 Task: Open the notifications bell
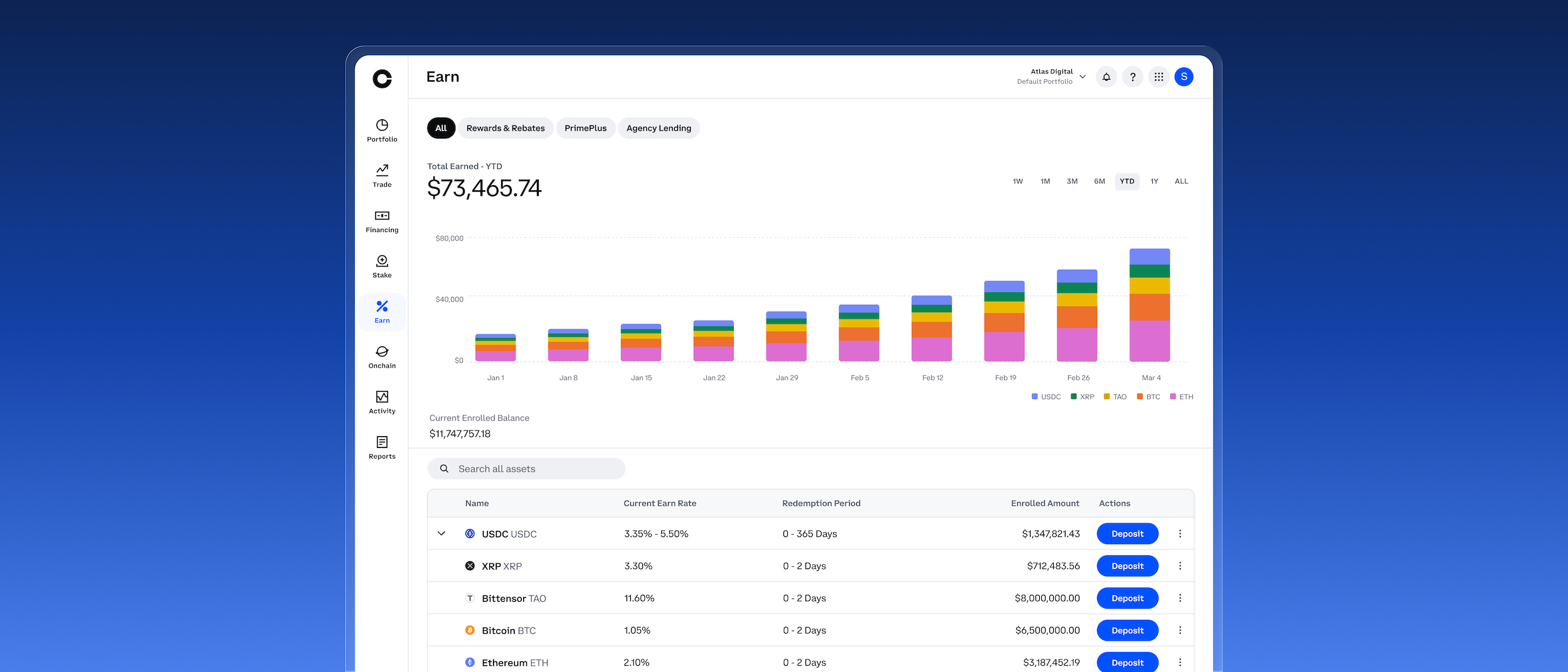(x=1106, y=77)
